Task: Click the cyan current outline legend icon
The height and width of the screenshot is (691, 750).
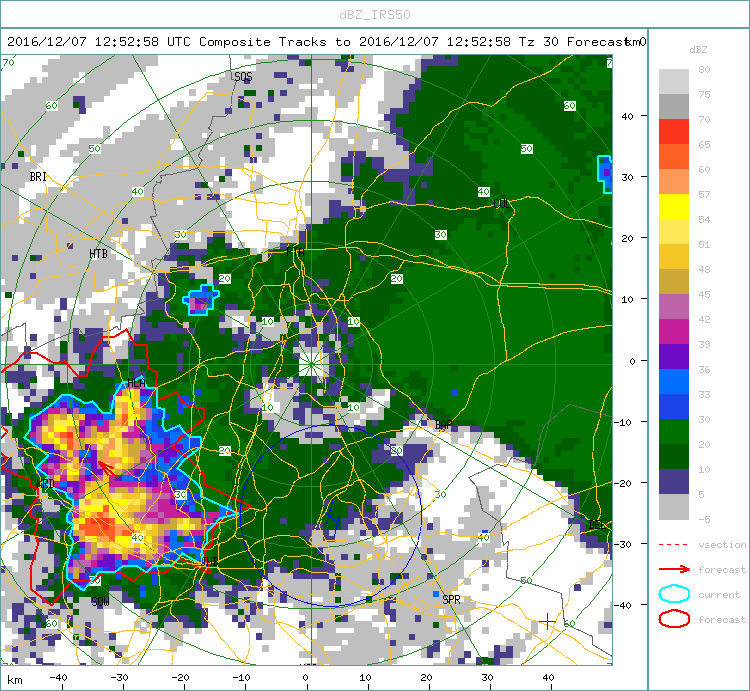Action: coord(674,594)
